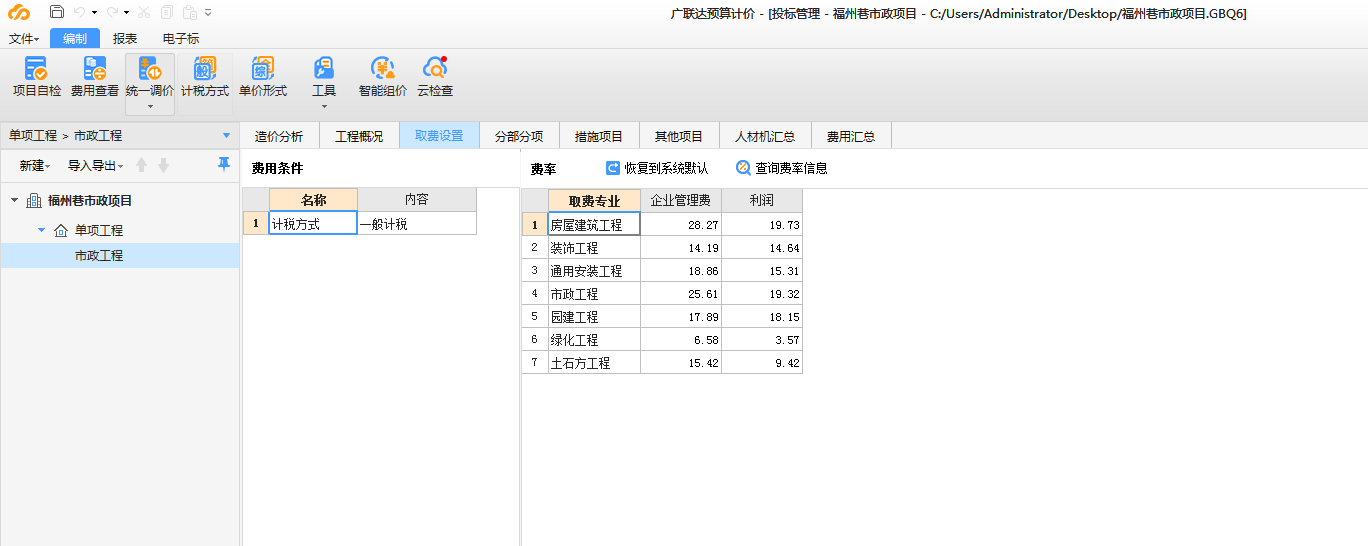Open the 文件 menu
1368x546 pixels.
coord(24,39)
